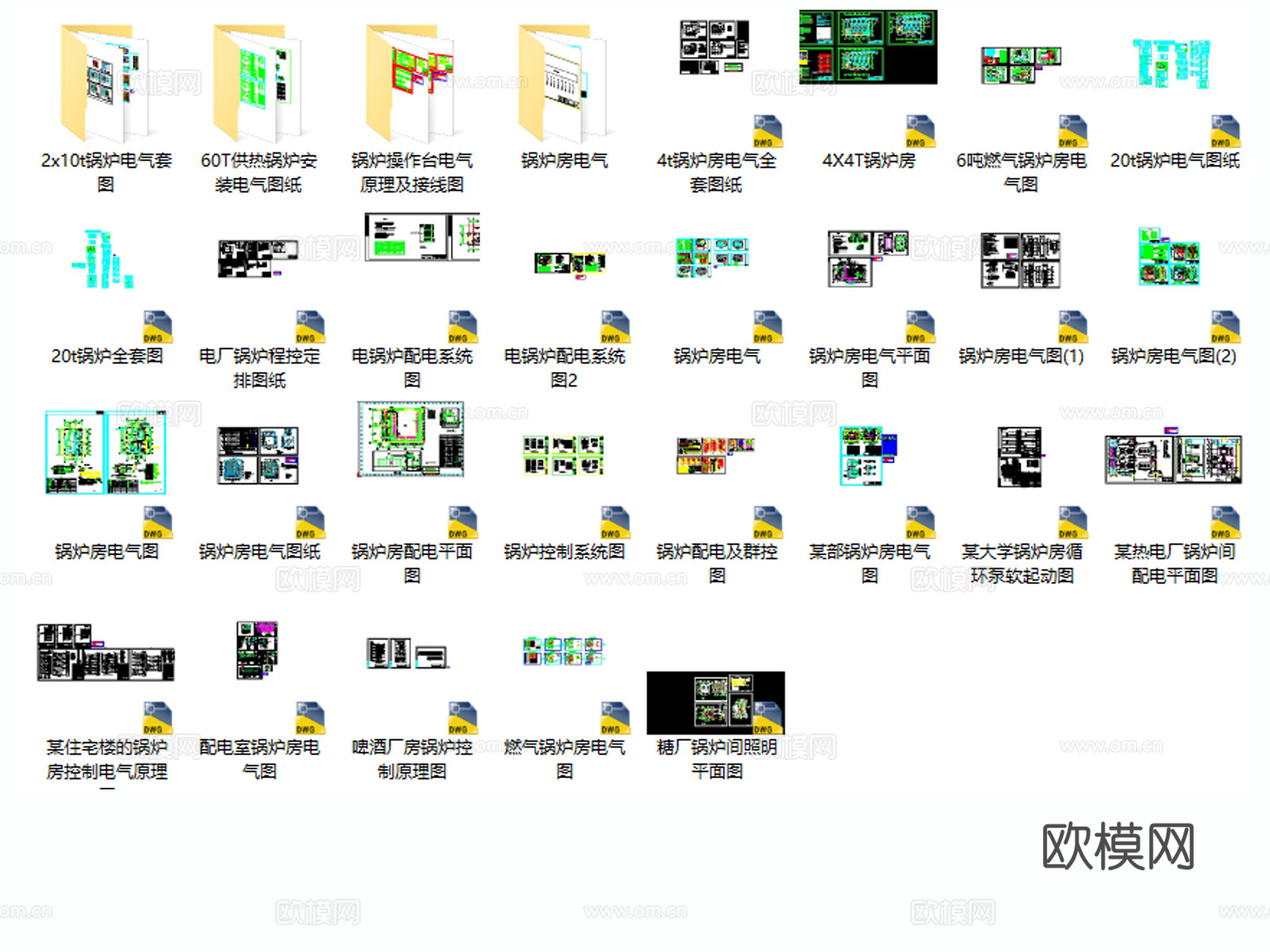Select the file name "锅炉房电气图(2)"

tap(1174, 356)
